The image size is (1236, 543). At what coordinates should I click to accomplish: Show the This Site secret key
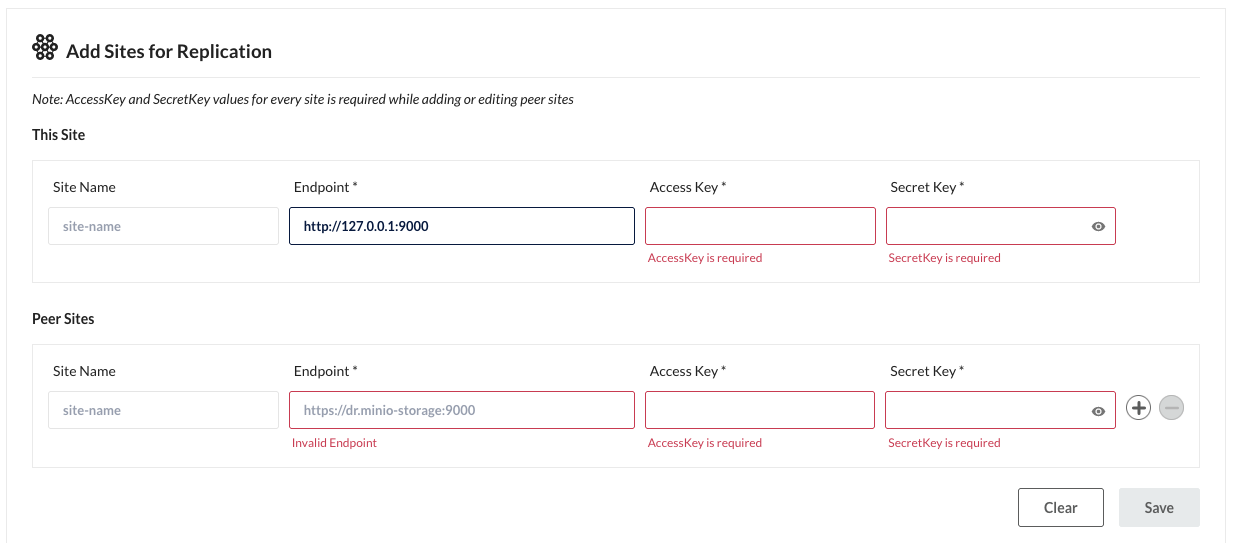(x=1098, y=227)
